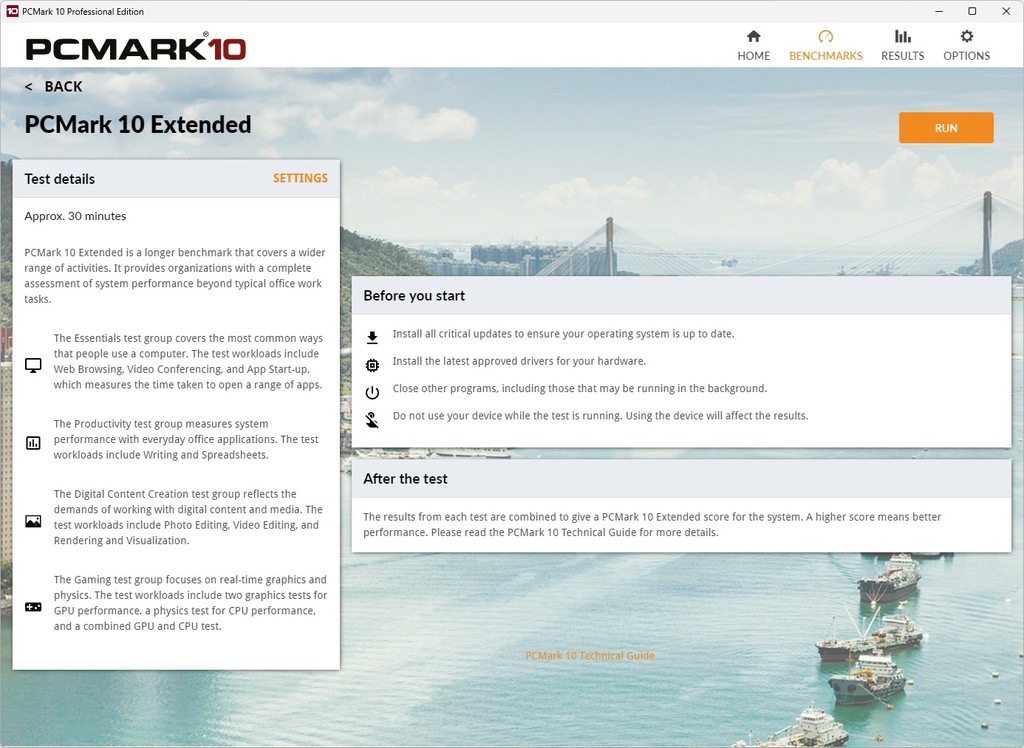The height and width of the screenshot is (748, 1024).
Task: Click the PCMark 10 logo
Action: [136, 47]
